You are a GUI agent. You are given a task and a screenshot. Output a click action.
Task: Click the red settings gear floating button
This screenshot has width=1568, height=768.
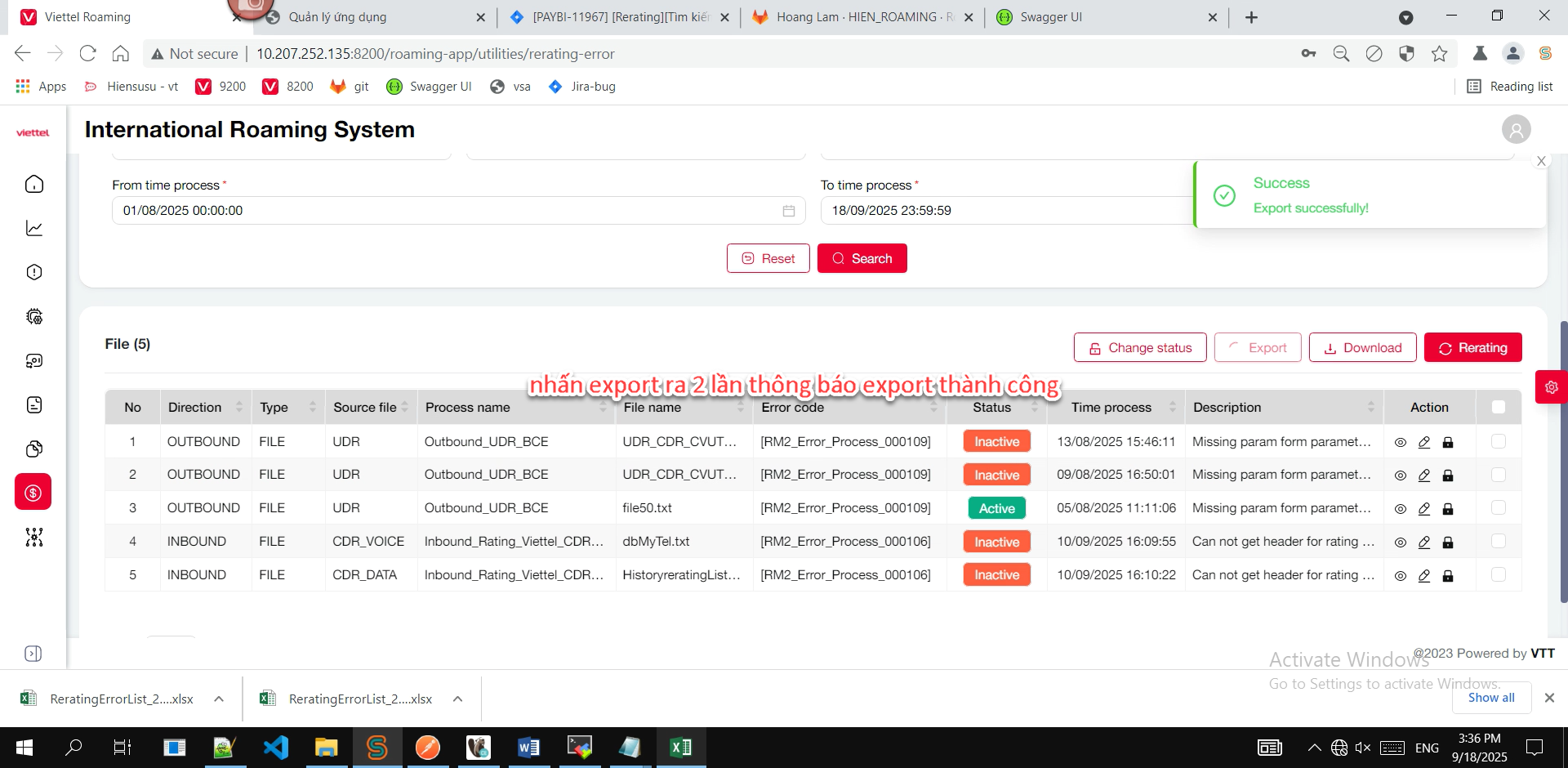(1551, 387)
